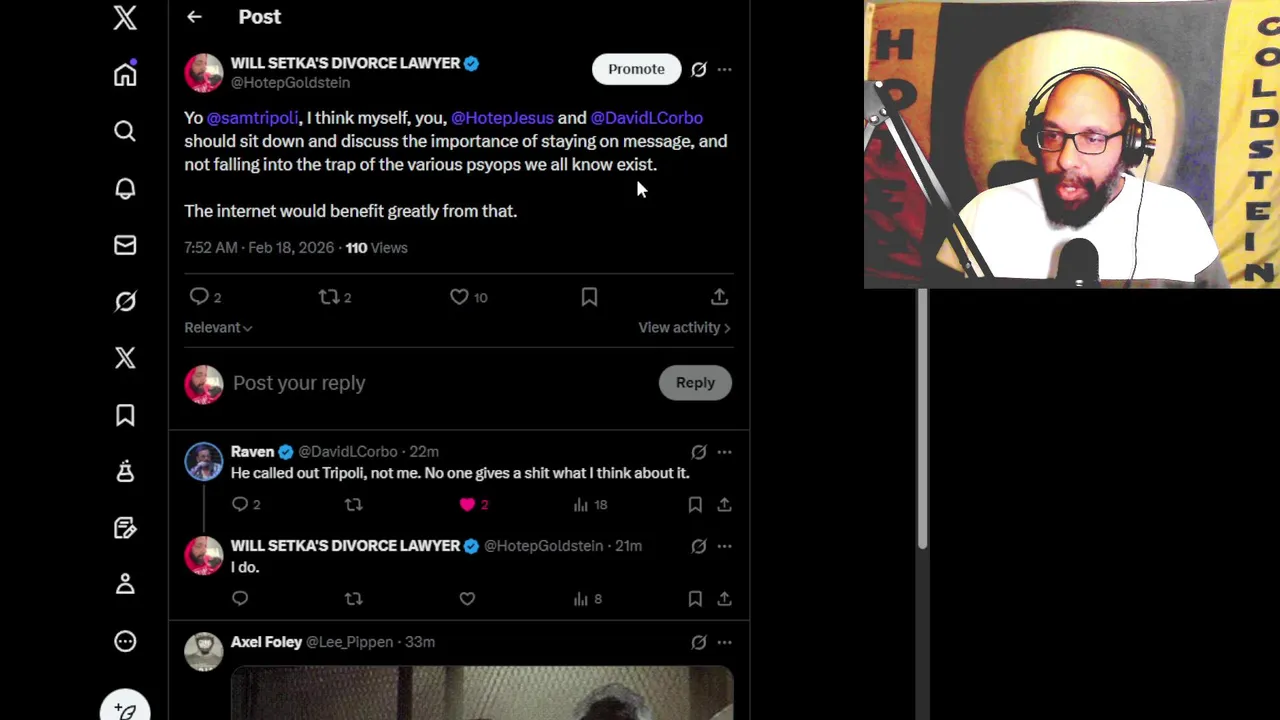The image size is (1280, 720).
Task: Open the Notifications bell
Action: [x=125, y=188]
